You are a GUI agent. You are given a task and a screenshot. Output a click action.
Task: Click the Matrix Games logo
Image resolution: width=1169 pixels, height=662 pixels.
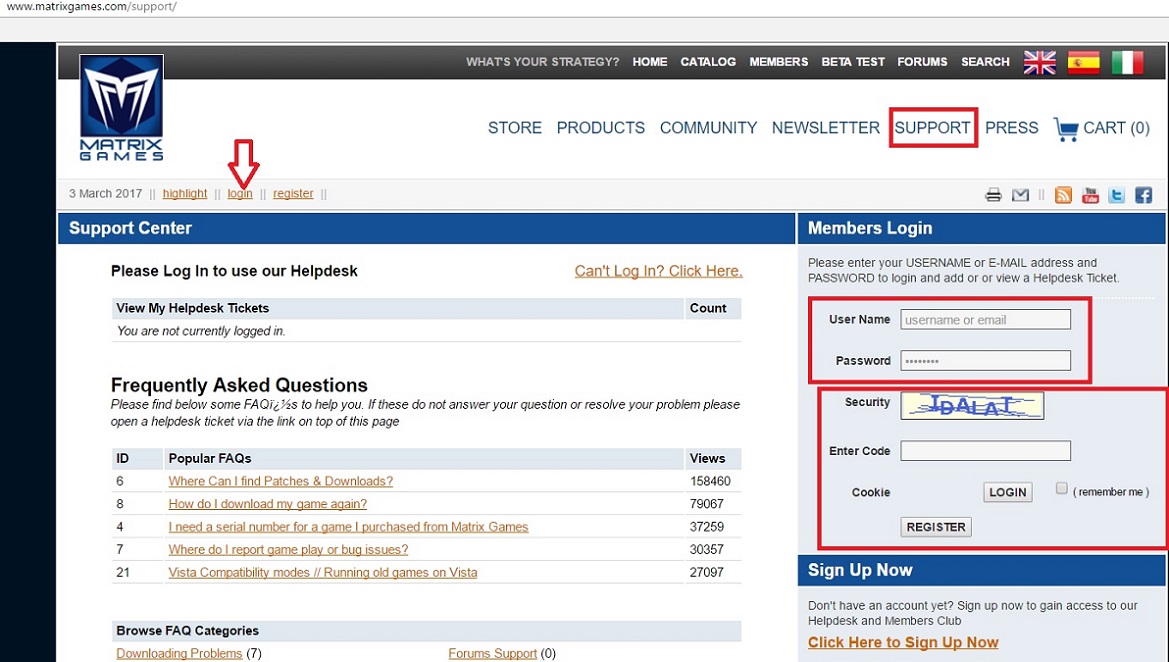click(122, 107)
